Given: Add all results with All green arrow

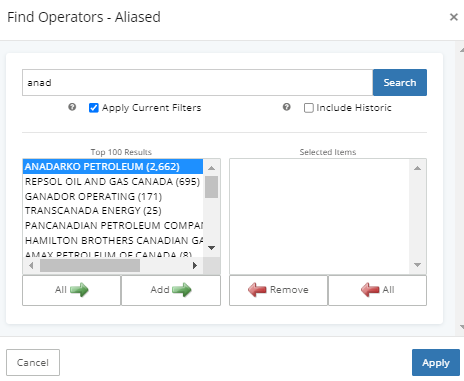Looking at the screenshot, I should (71, 290).
